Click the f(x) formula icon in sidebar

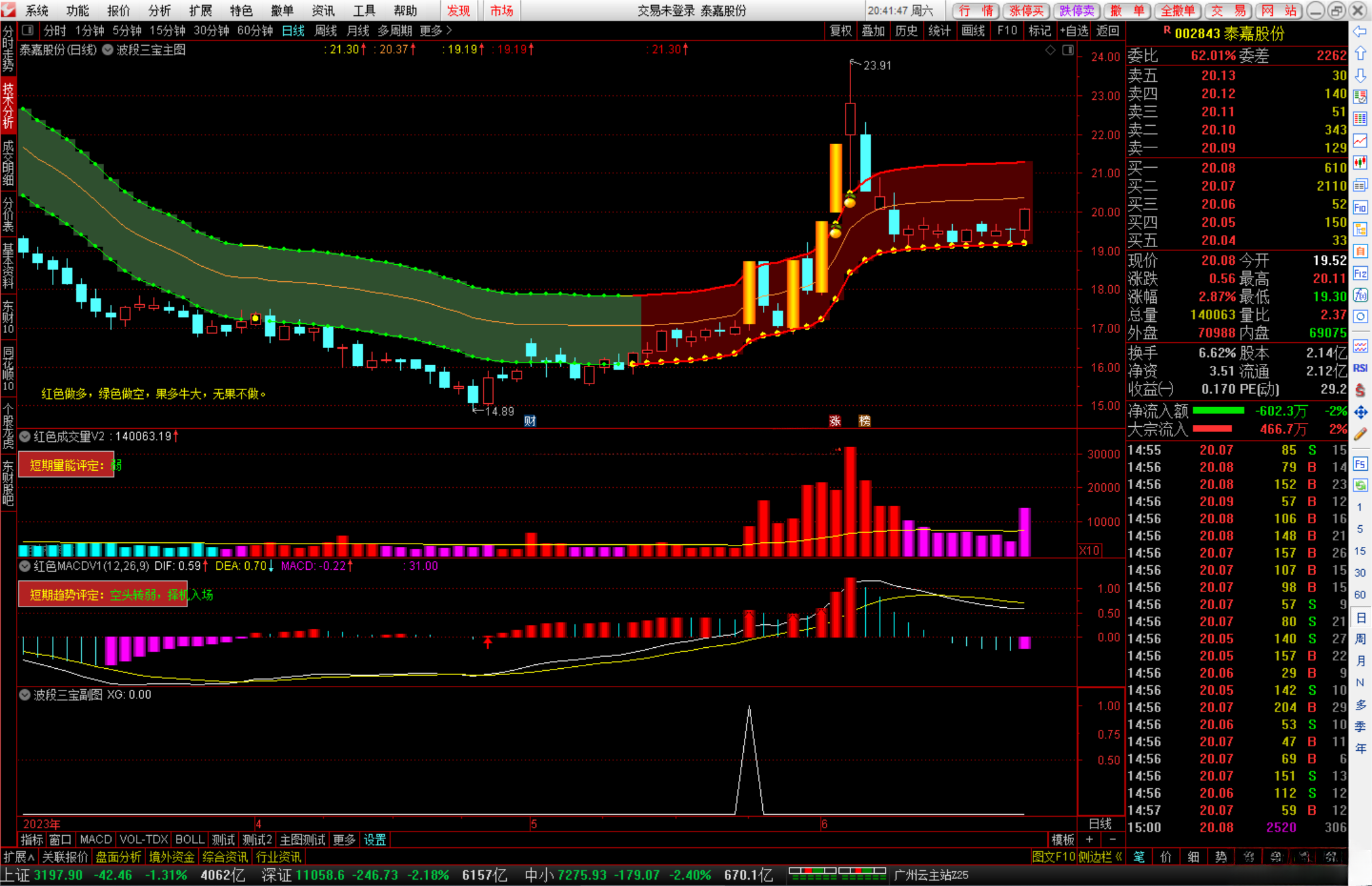click(1360, 295)
